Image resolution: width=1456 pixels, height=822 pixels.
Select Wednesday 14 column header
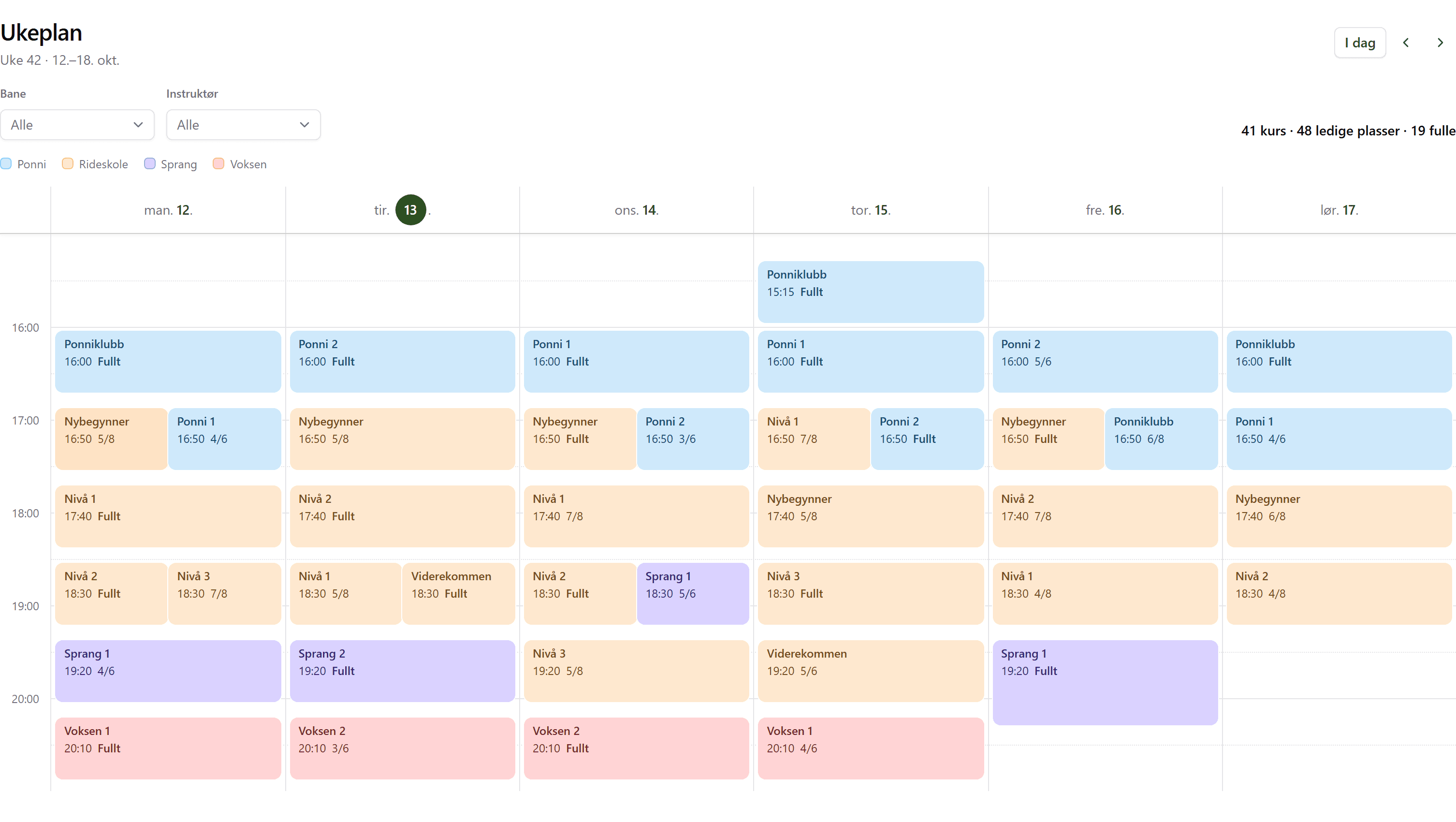pyautogui.click(x=637, y=210)
